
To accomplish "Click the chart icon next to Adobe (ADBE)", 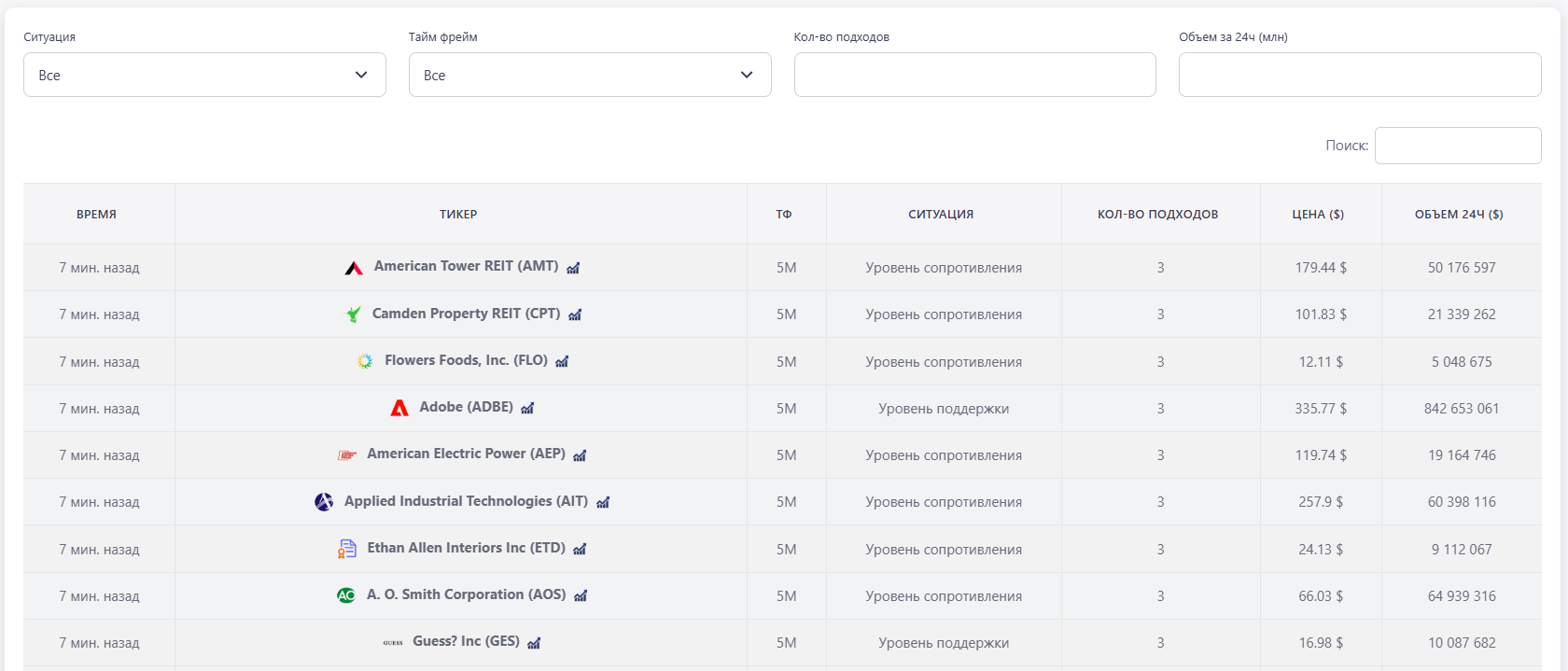I will (527, 408).
